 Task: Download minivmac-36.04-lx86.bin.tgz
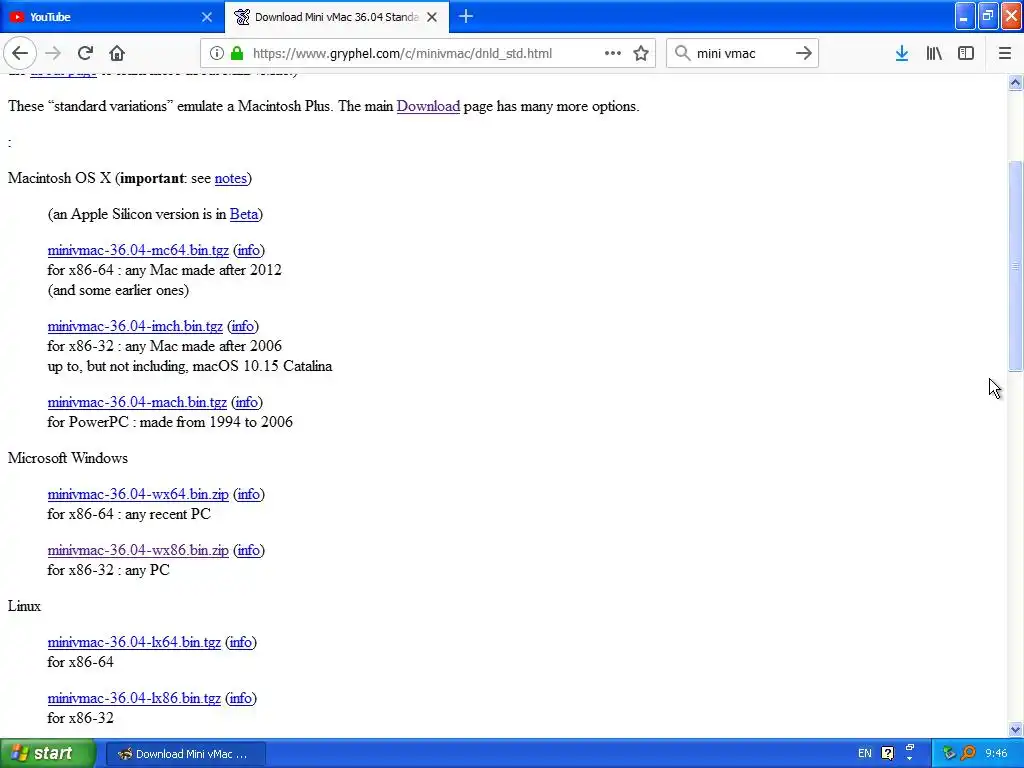point(134,698)
